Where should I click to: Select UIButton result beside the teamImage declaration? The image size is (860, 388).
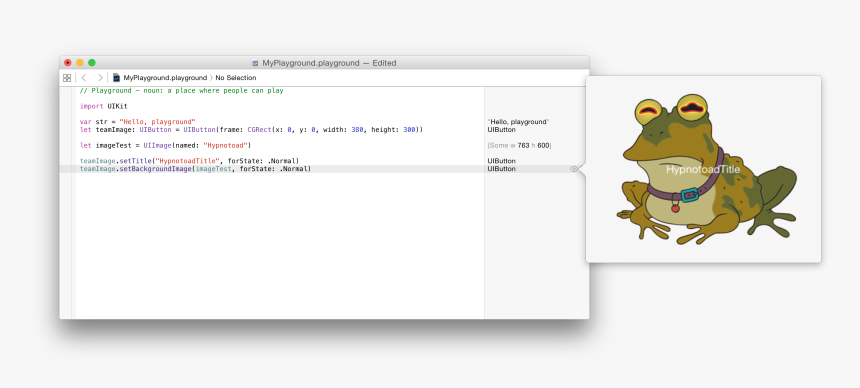(501, 130)
